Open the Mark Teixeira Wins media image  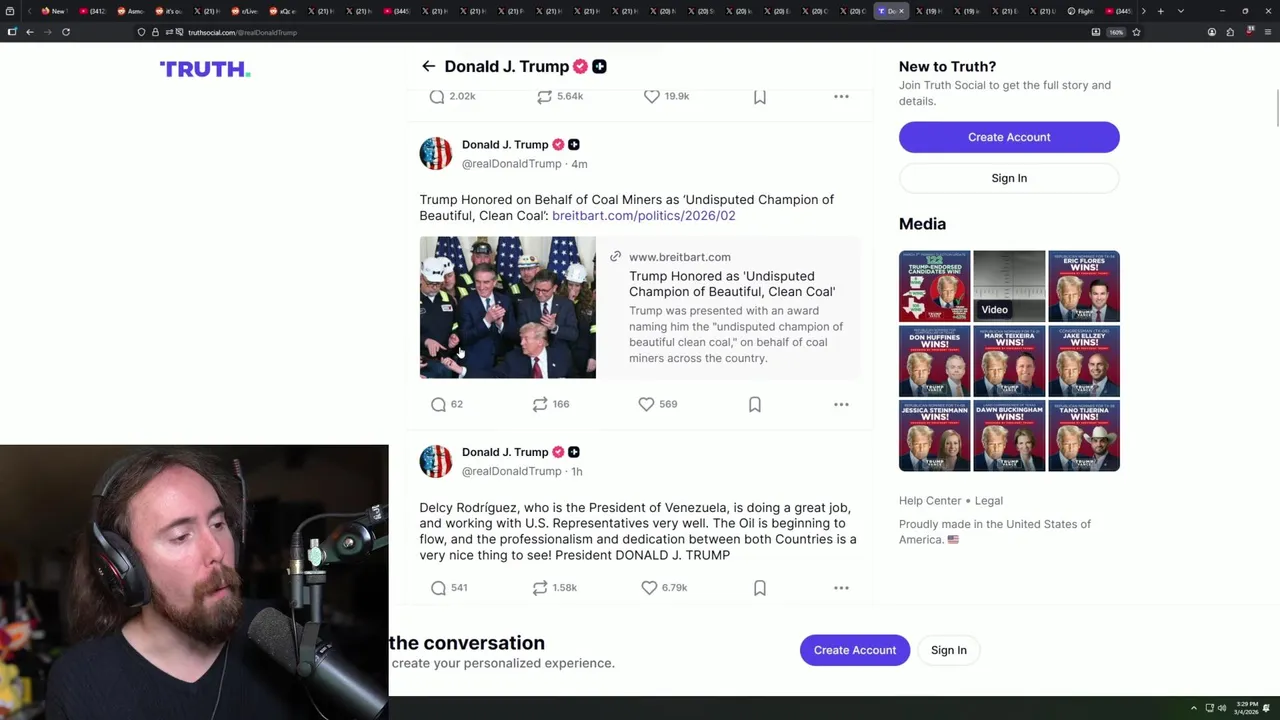tap(1009, 361)
